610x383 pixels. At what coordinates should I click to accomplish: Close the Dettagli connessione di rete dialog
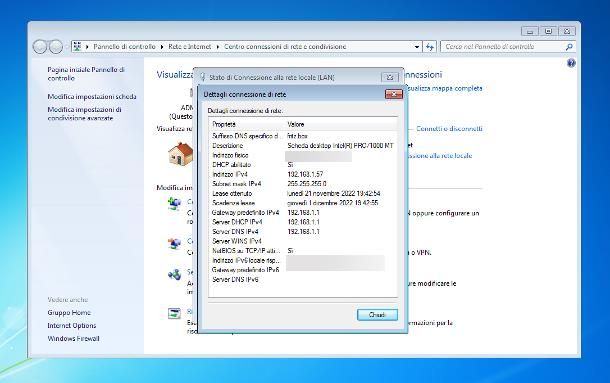coord(393,94)
